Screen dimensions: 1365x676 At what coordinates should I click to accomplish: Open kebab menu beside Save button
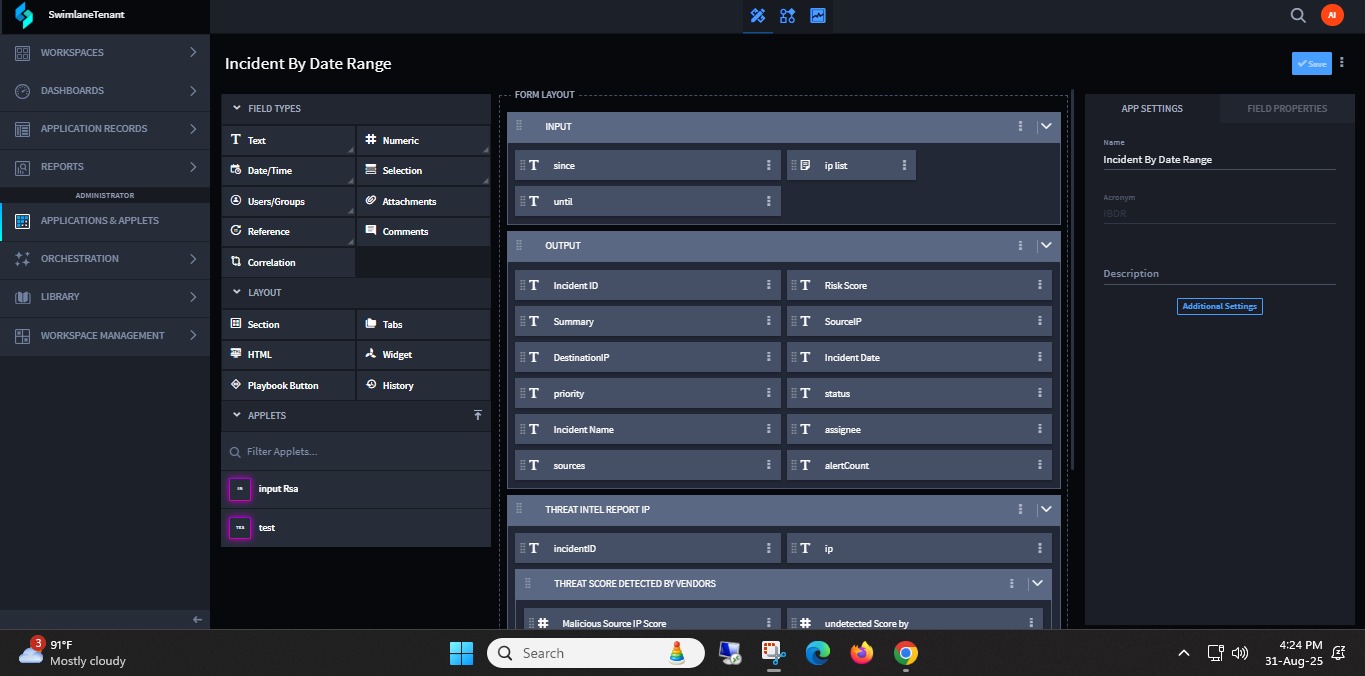click(1342, 63)
